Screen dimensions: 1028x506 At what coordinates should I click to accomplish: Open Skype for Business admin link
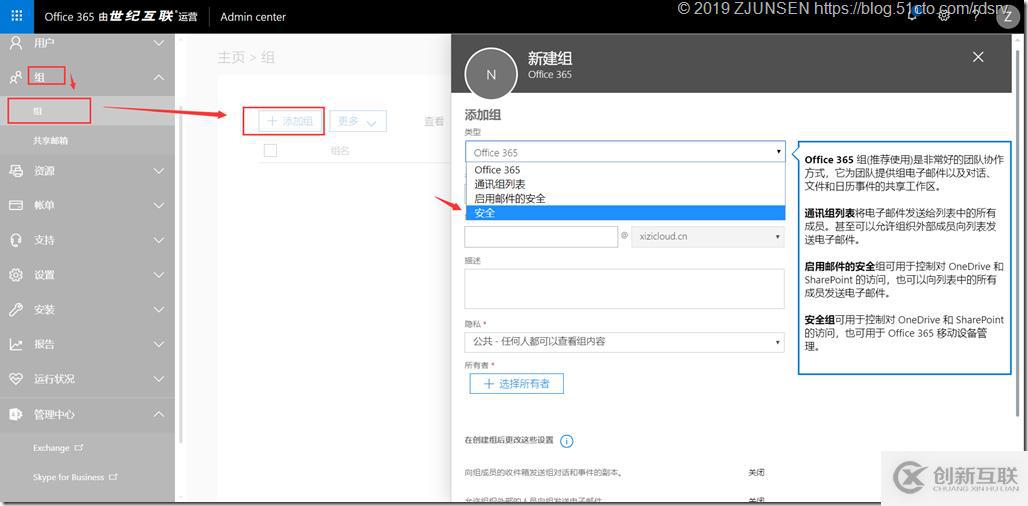75,477
